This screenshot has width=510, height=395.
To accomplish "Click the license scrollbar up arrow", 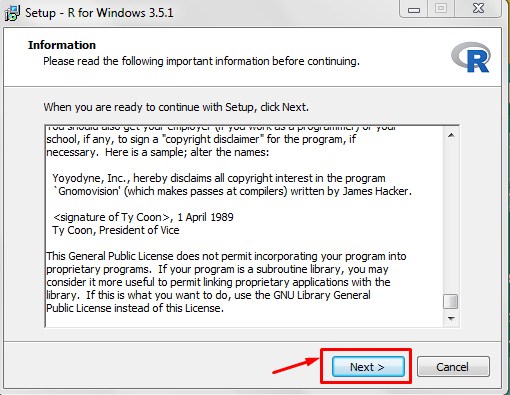I will [451, 135].
